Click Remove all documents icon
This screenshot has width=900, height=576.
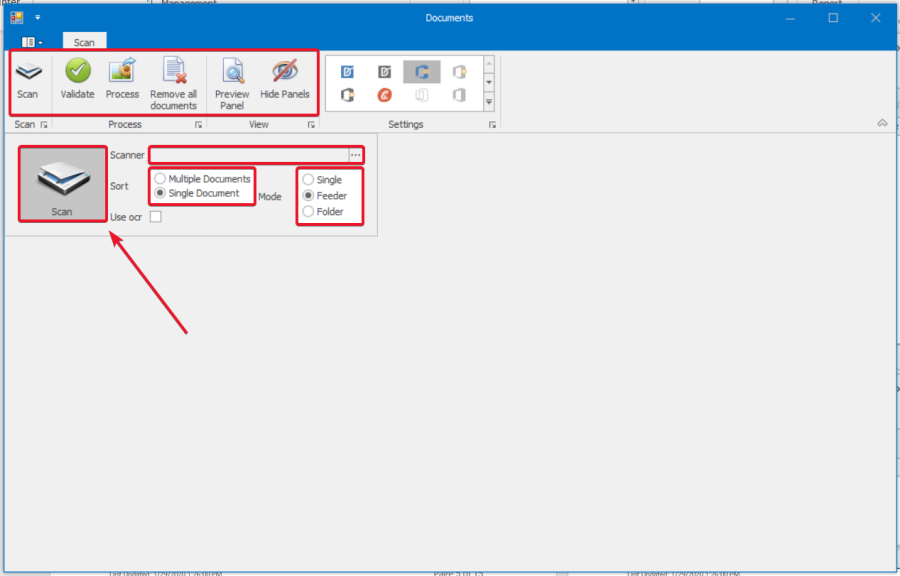click(173, 72)
